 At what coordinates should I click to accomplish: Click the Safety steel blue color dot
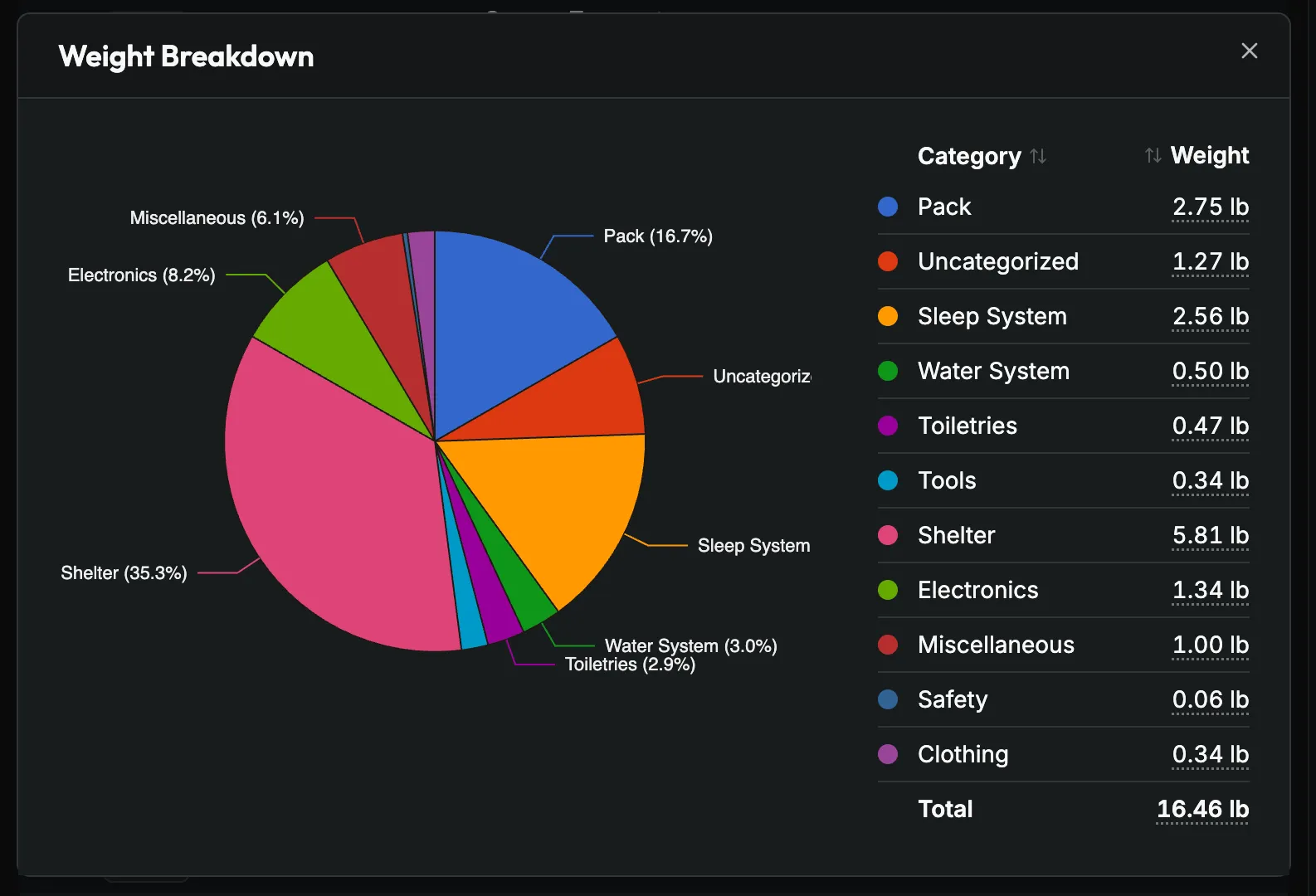pos(888,699)
